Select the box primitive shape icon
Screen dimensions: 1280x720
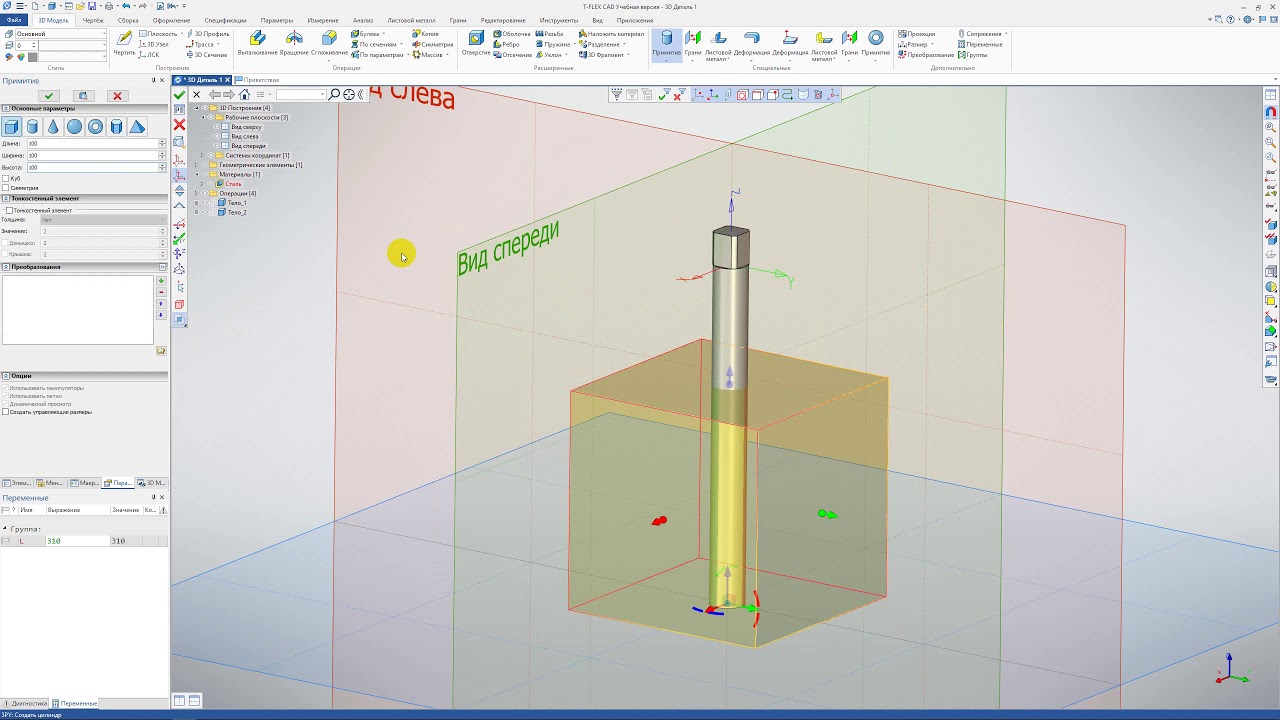coord(11,127)
